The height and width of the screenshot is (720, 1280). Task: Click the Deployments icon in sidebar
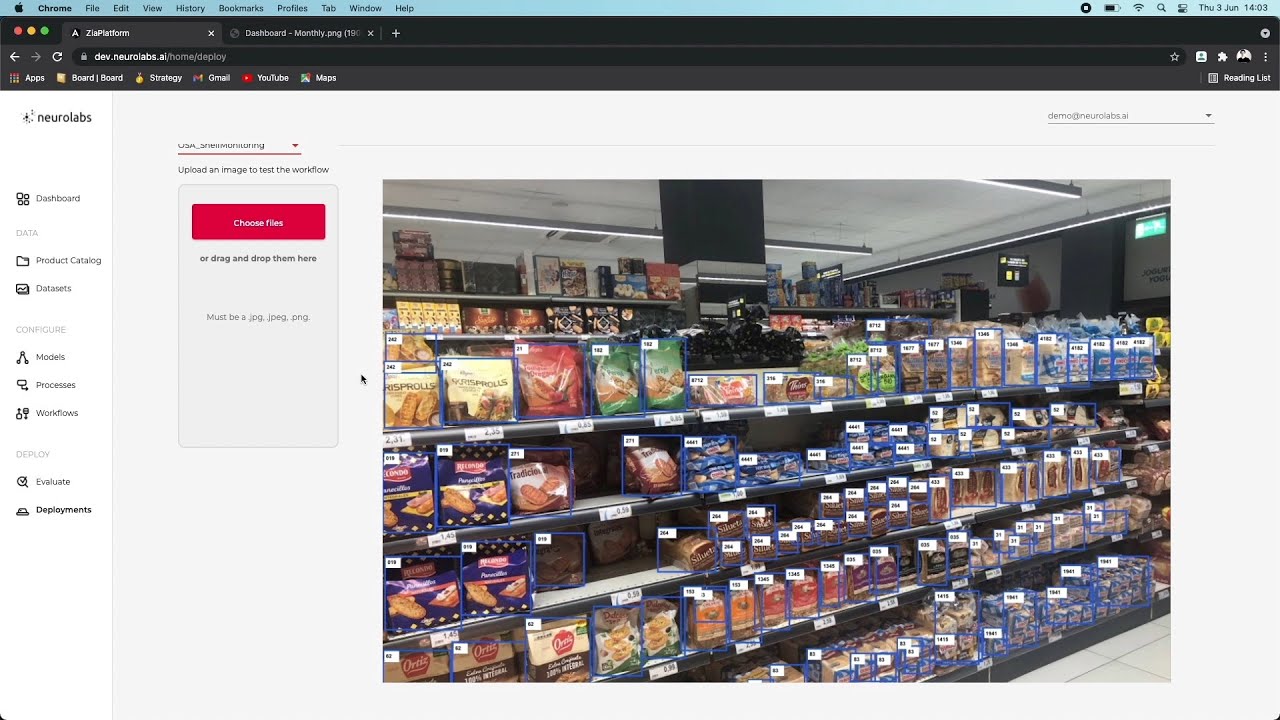[23, 510]
